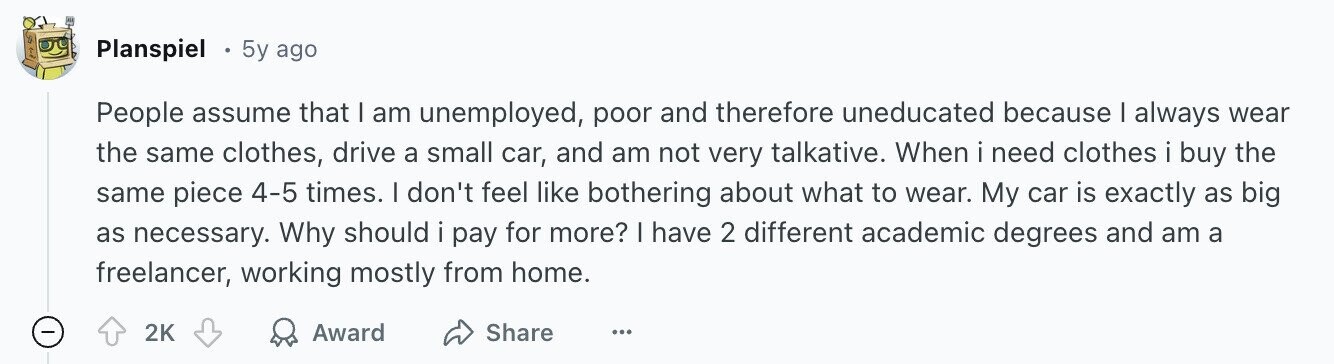This screenshot has width=1334, height=364.
Task: Open the Planspiel user profile link
Action: coord(151,48)
